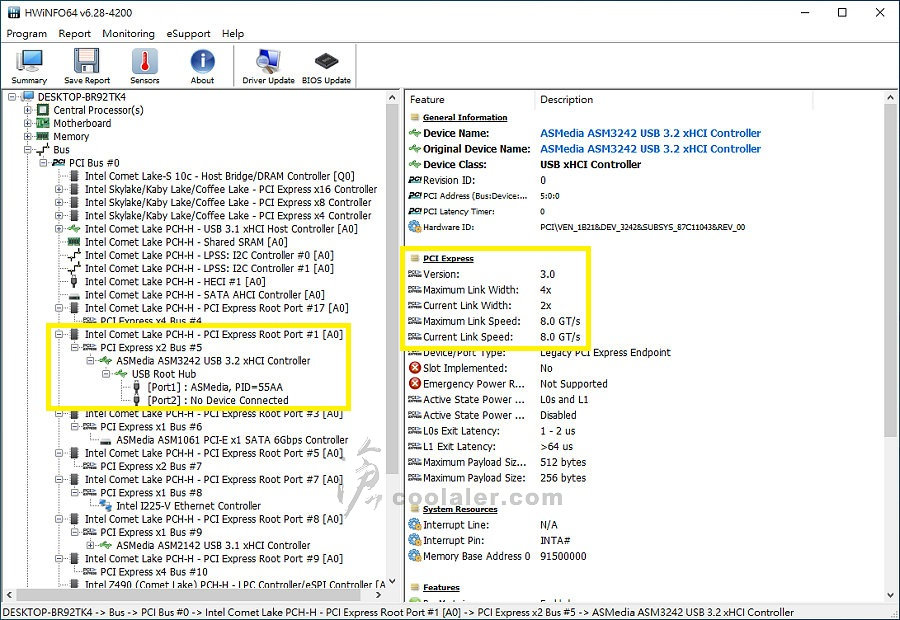
Task: Open the Help menu
Action: 233,33
